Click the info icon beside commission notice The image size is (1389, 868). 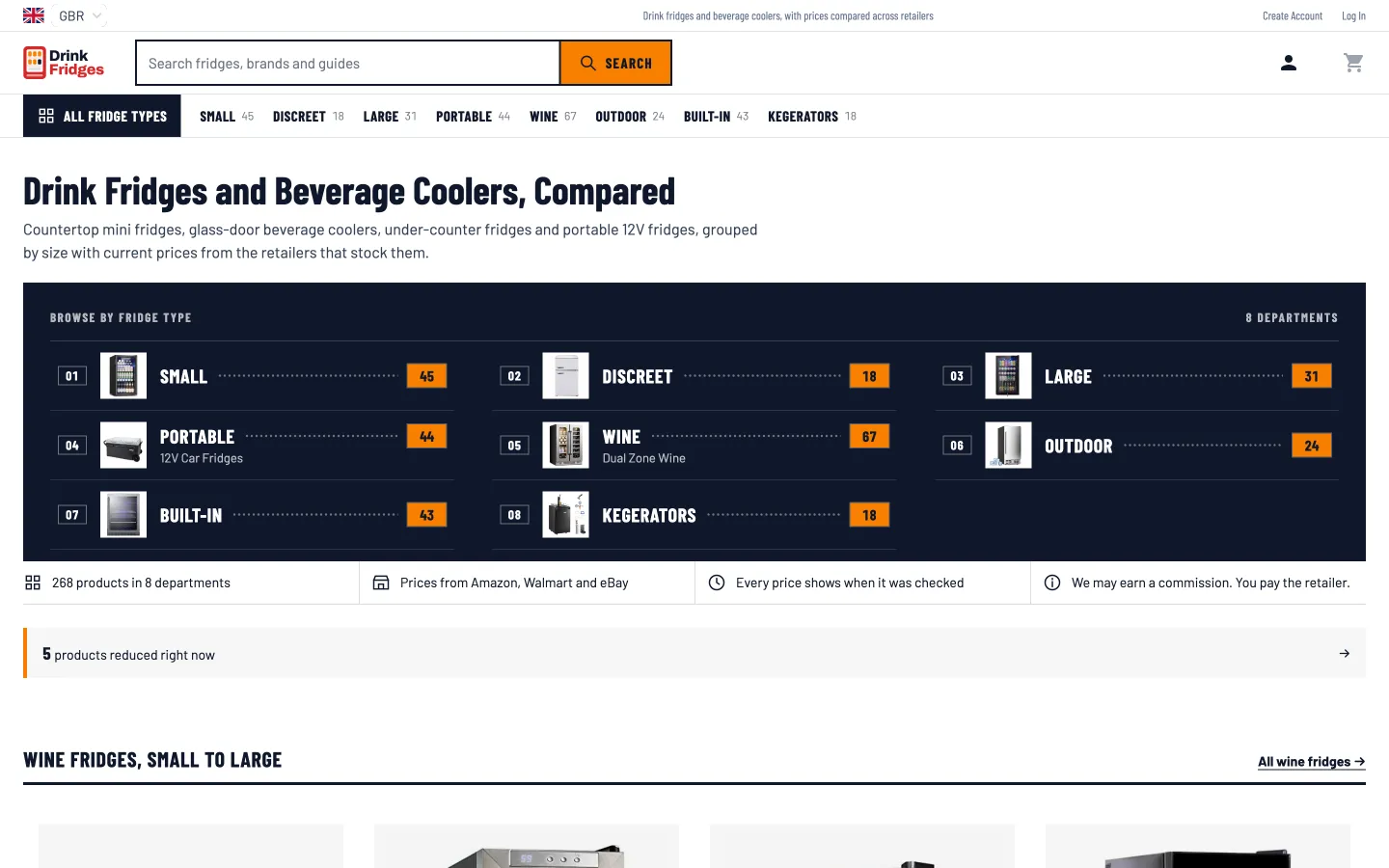point(1052,583)
